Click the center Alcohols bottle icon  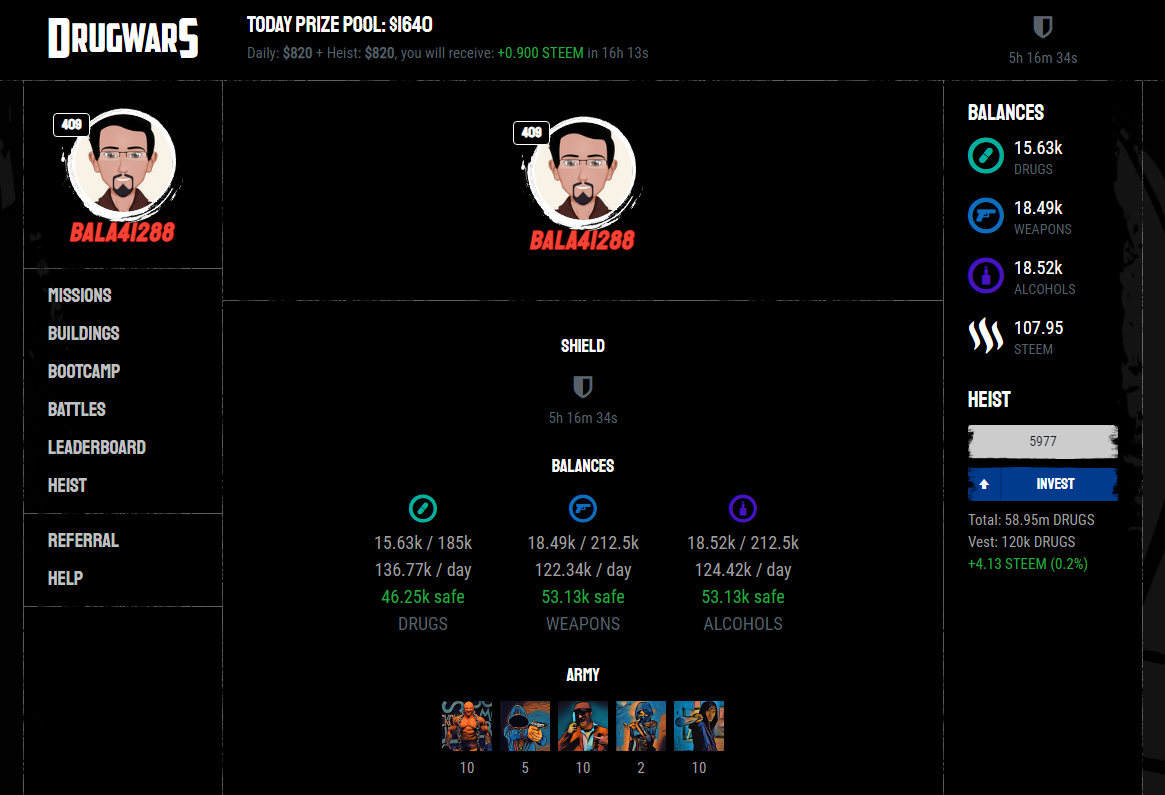point(742,508)
